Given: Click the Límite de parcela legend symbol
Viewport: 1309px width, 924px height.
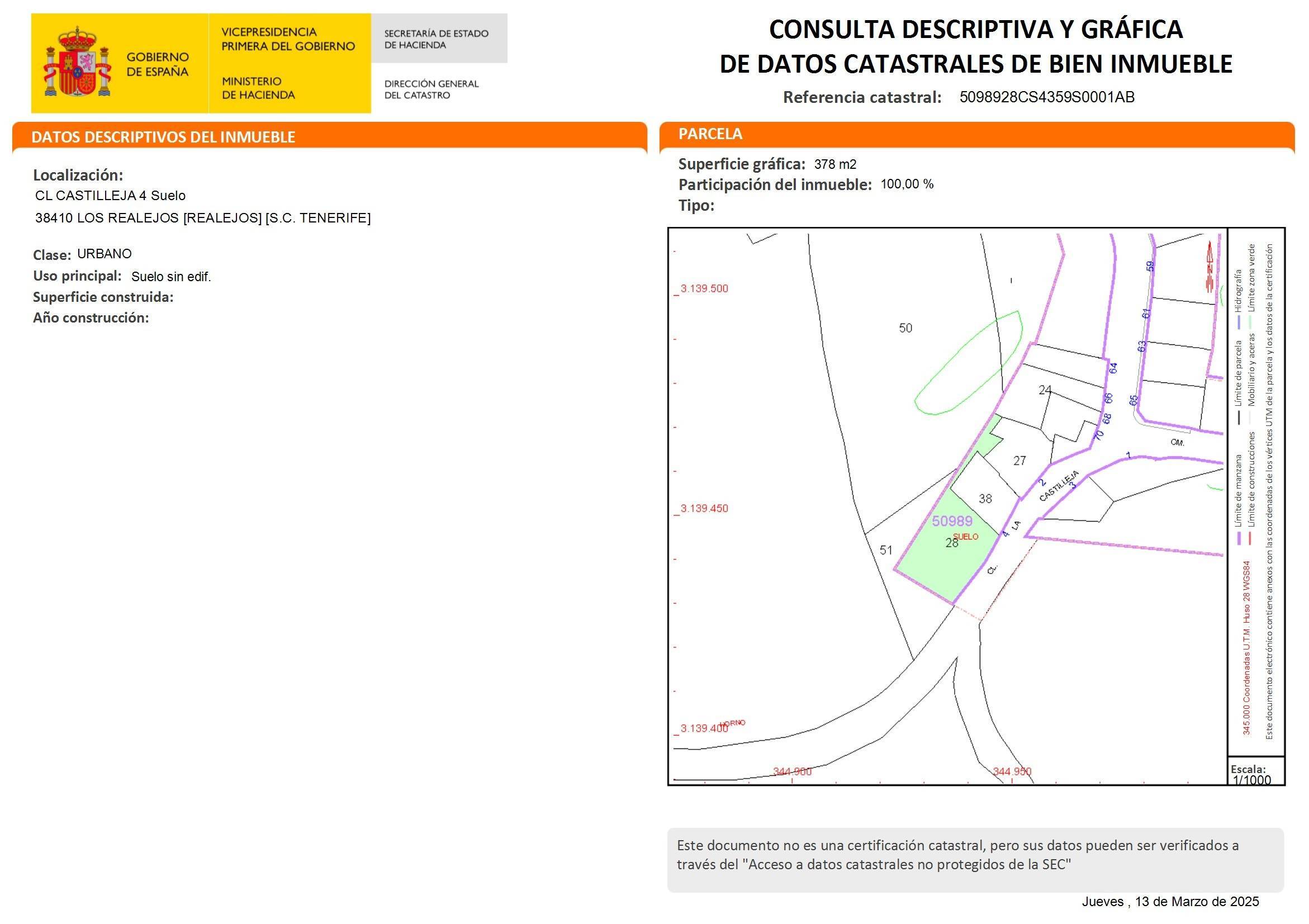Looking at the screenshot, I should pos(1239,415).
